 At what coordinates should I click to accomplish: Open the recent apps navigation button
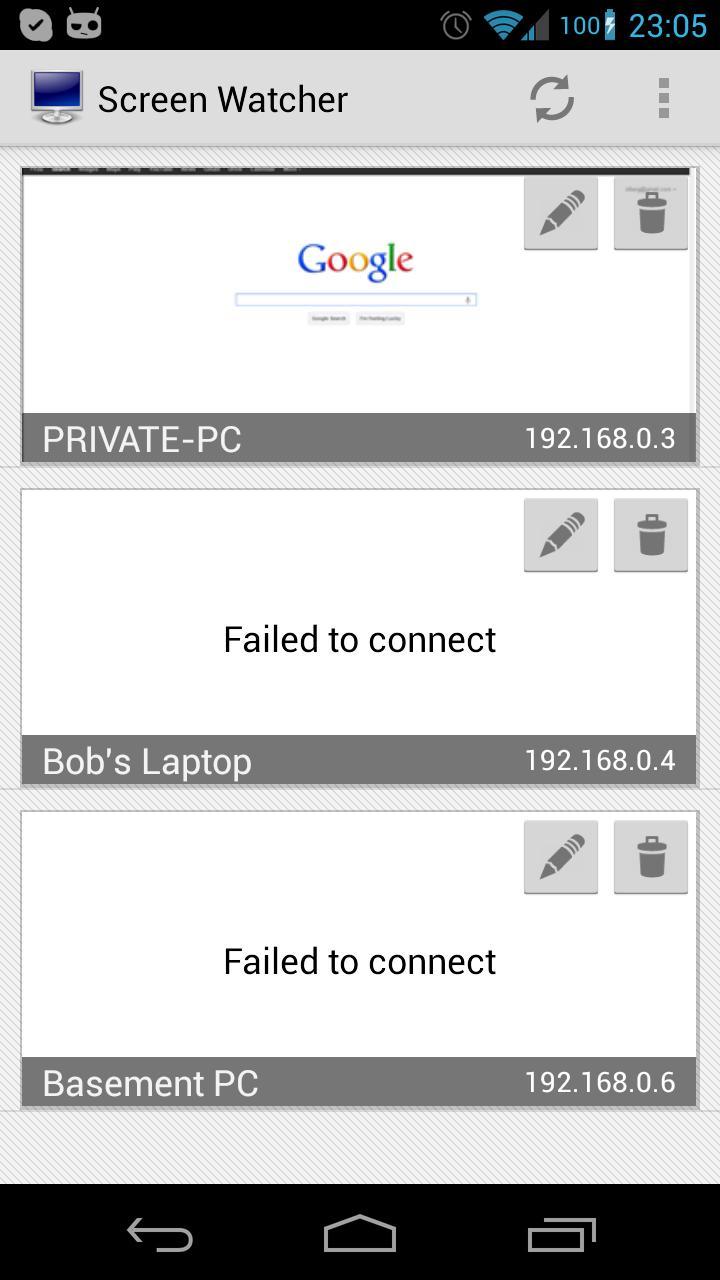pyautogui.click(x=561, y=1235)
